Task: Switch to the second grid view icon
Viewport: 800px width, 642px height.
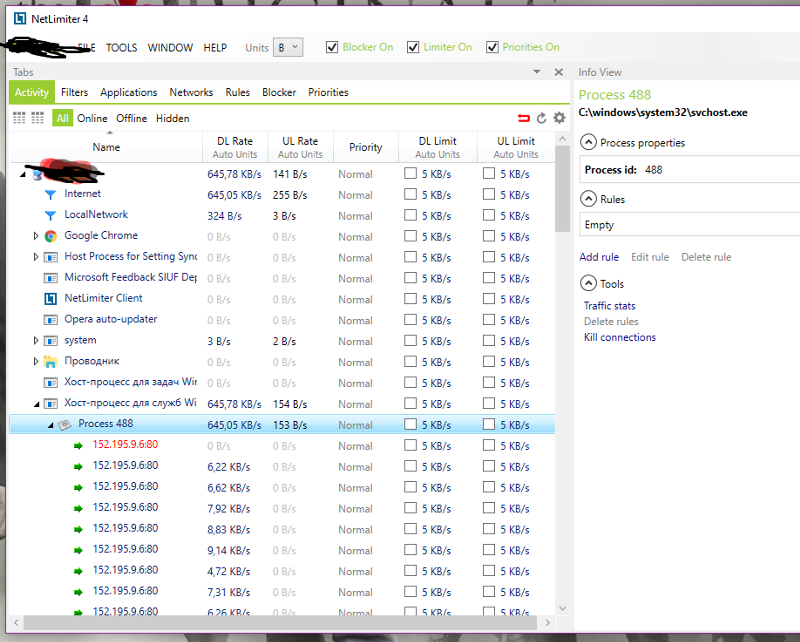Action: pos(38,118)
